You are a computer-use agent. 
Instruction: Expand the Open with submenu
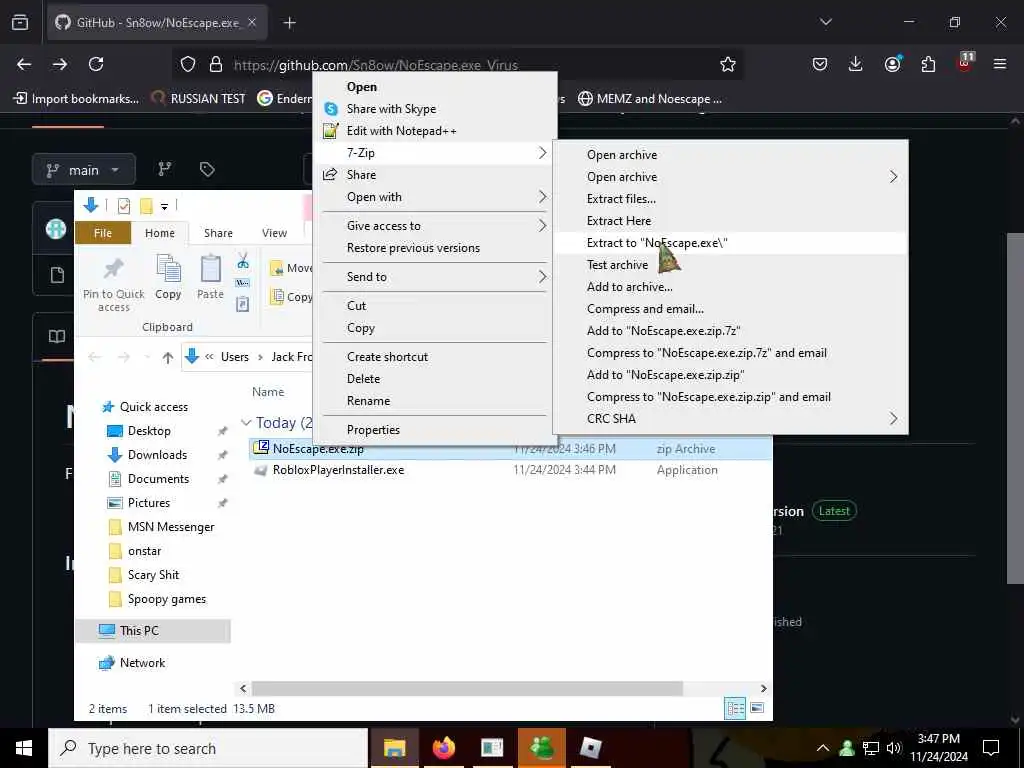(435, 197)
